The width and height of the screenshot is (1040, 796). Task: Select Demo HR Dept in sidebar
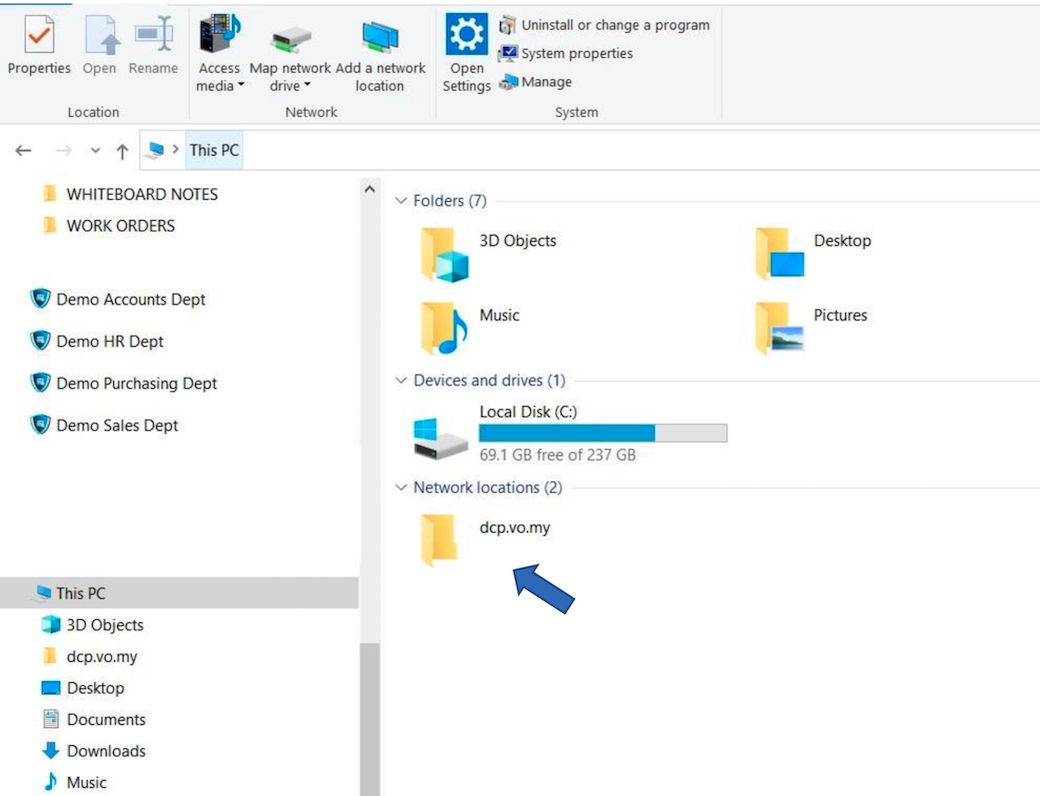pyautogui.click(x=109, y=342)
